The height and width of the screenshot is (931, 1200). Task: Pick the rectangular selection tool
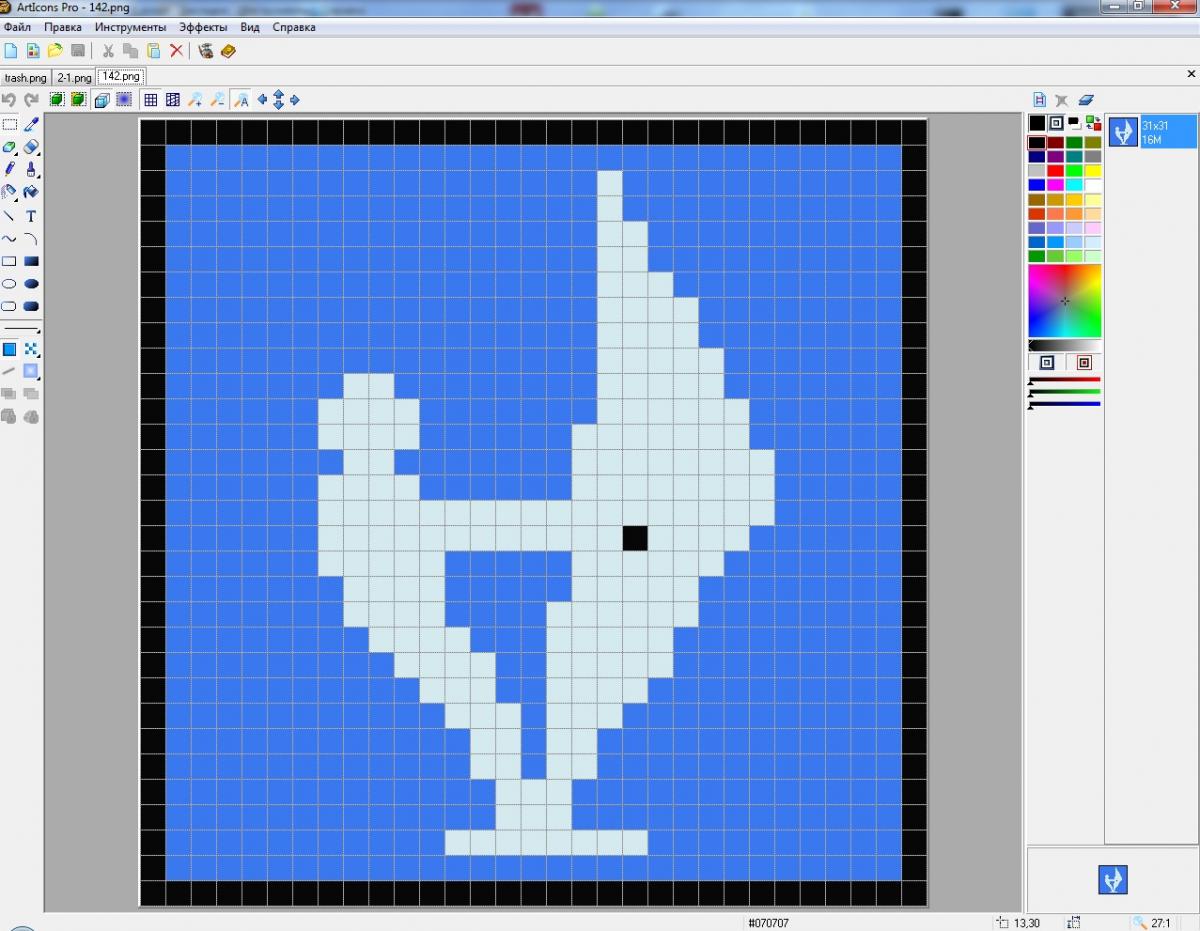[x=9, y=124]
